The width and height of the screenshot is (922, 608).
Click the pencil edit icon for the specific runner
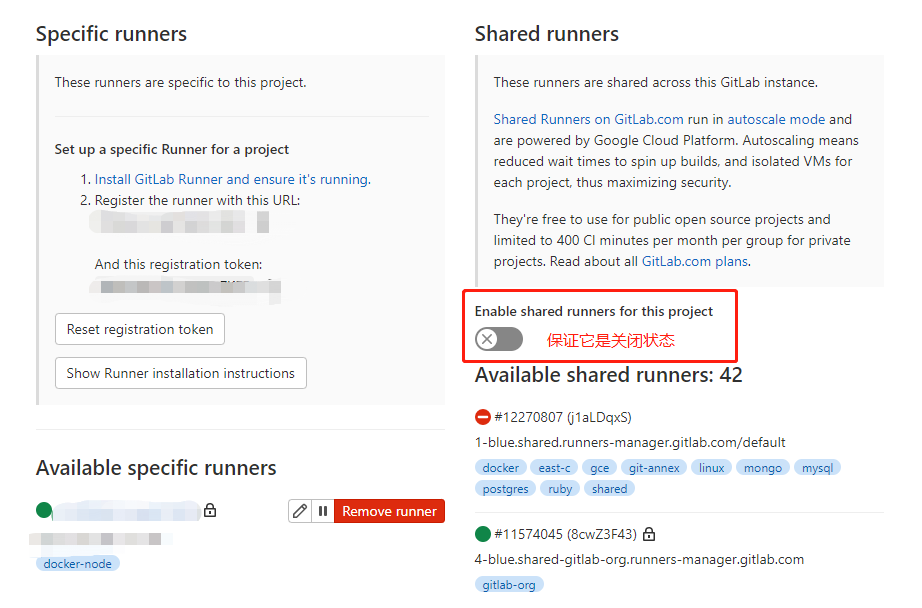(300, 511)
